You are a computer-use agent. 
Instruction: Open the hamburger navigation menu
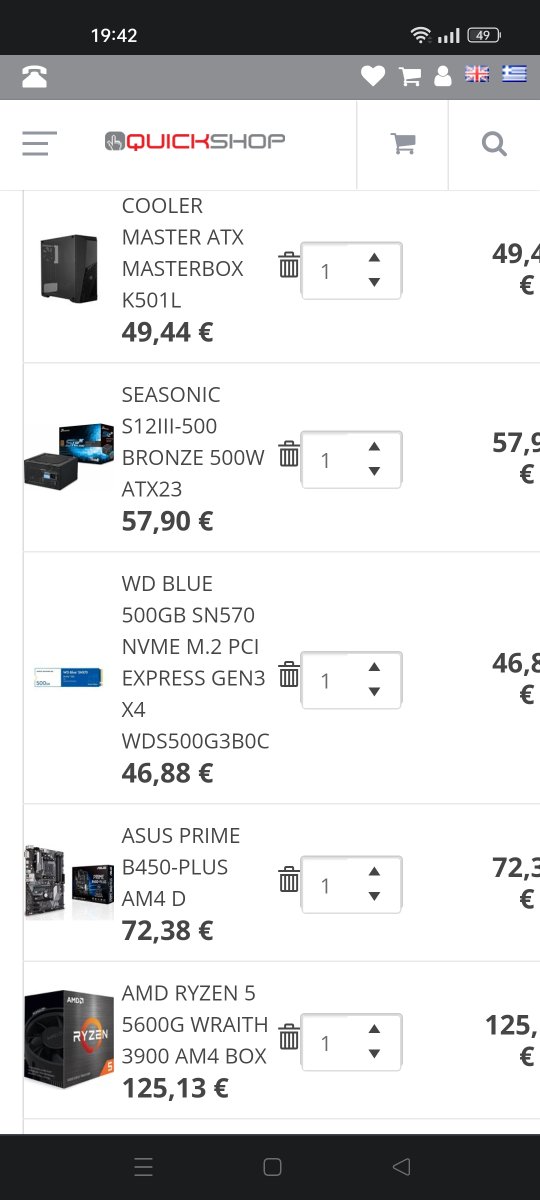39,144
